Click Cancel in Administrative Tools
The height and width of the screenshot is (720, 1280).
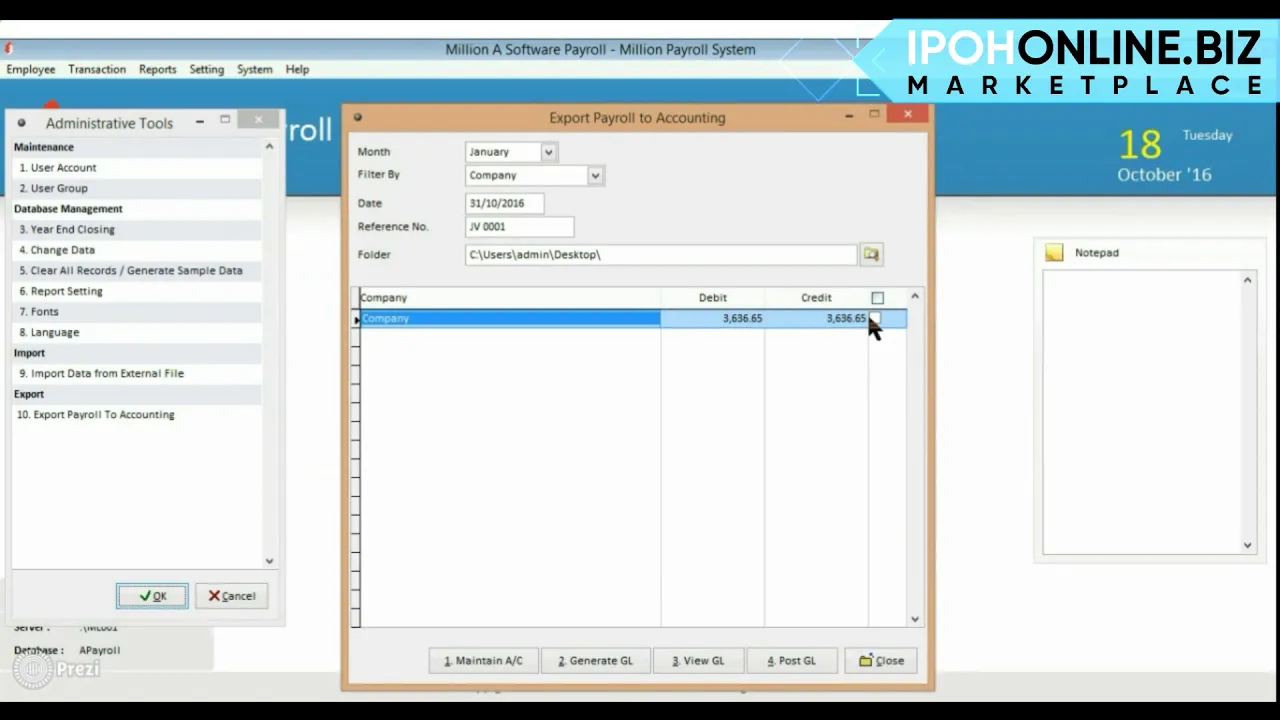232,596
